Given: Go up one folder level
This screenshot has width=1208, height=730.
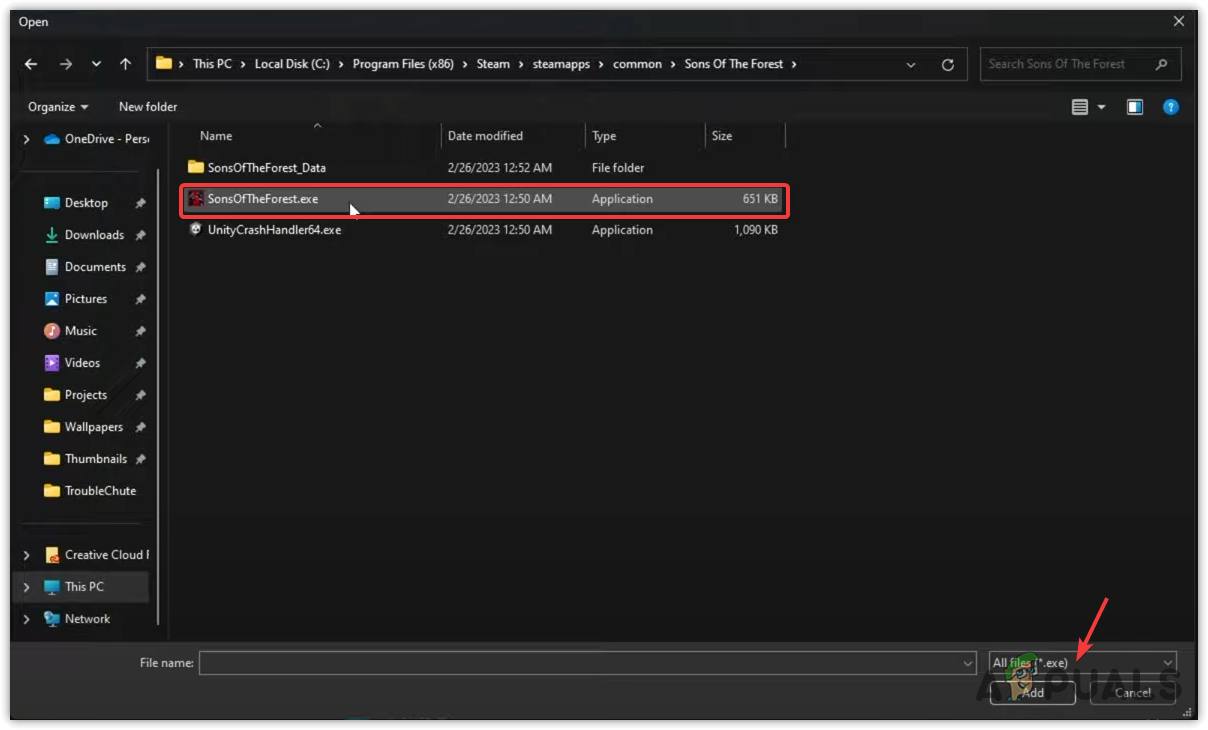Looking at the screenshot, I should (x=125, y=64).
